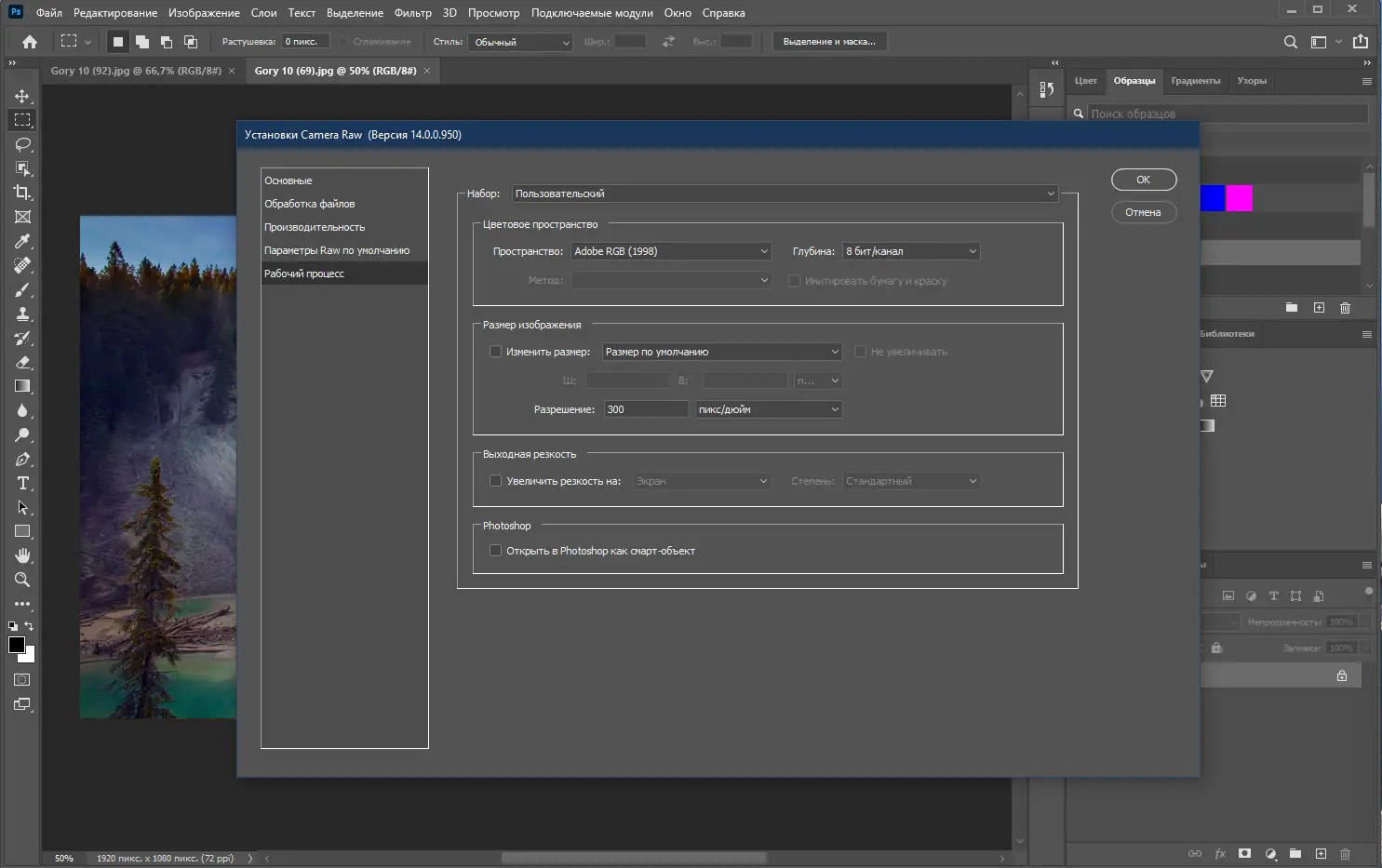Screen dimensions: 1382x868
Task: Open the 'Пространство' Adobe RGB dropdown
Action: tap(670, 251)
